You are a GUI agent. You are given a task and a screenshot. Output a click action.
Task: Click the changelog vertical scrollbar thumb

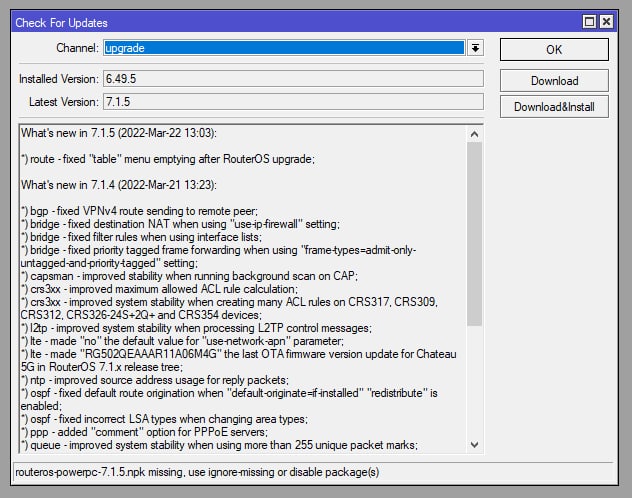(x=474, y=234)
